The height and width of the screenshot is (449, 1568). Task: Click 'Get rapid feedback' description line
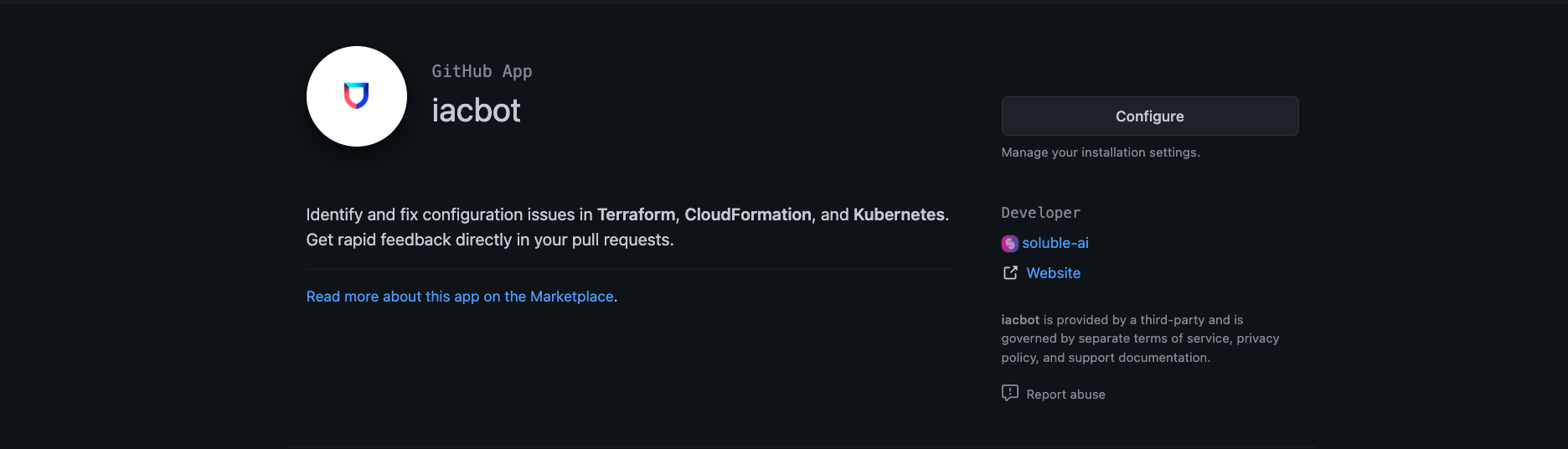[x=489, y=240]
